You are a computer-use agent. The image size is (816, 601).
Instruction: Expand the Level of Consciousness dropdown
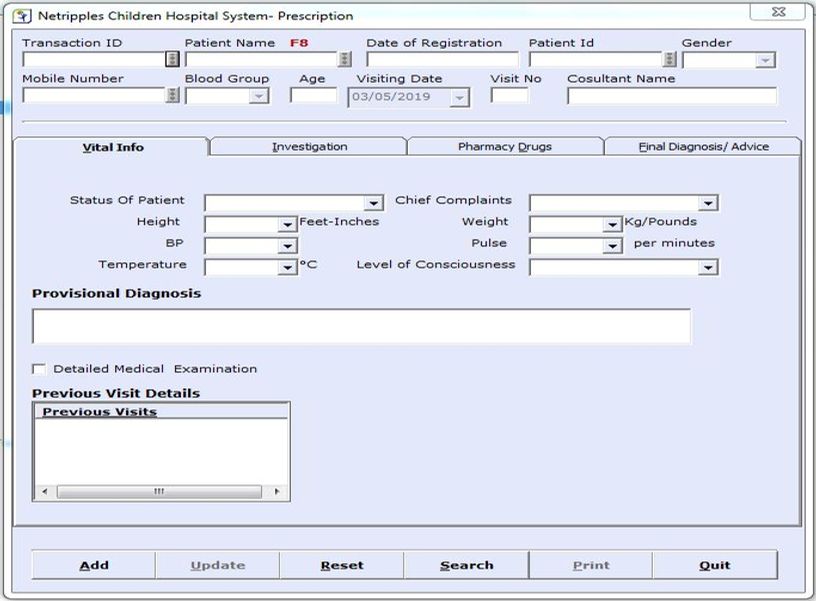pos(708,267)
